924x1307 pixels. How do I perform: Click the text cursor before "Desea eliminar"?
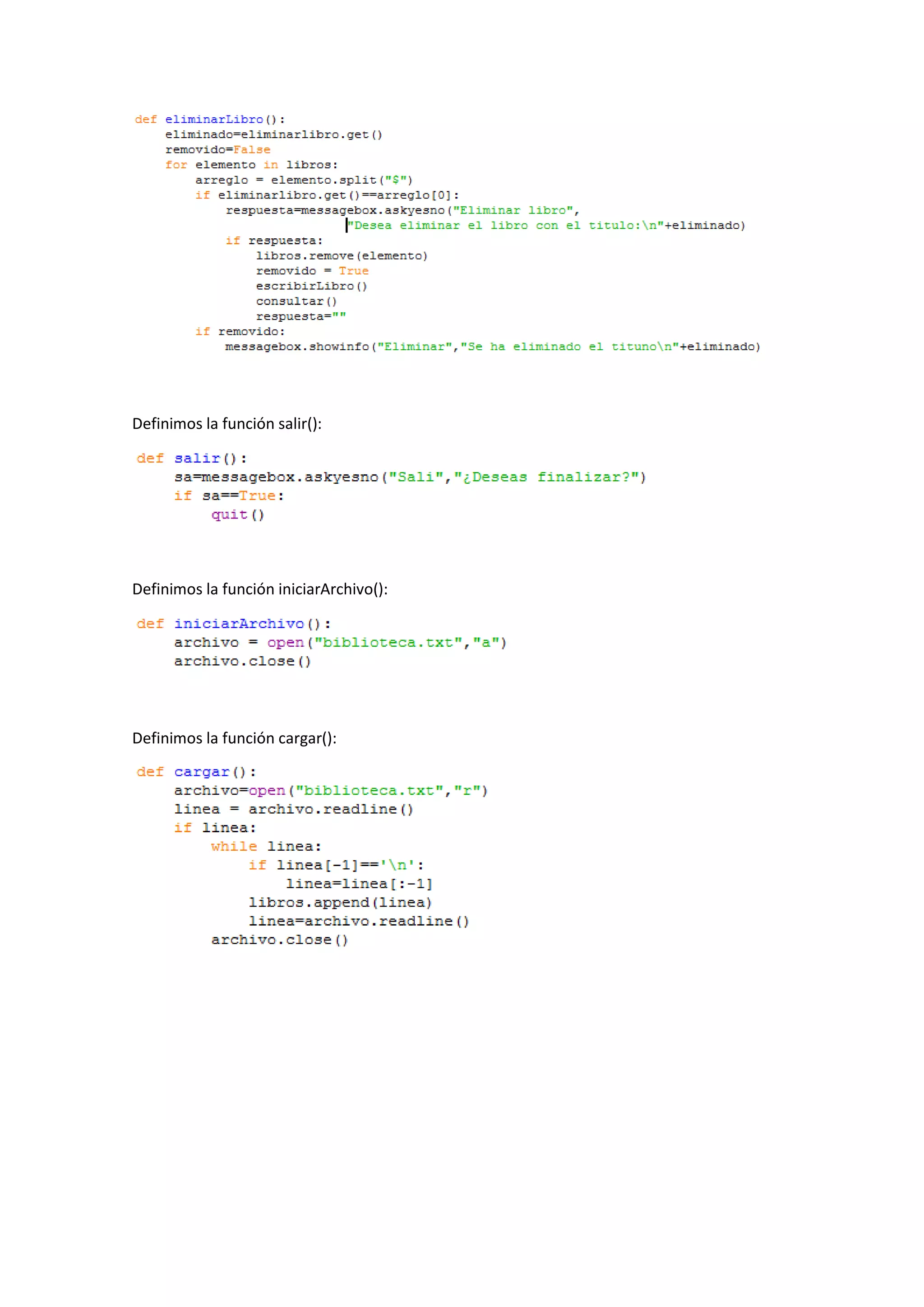click(x=346, y=225)
